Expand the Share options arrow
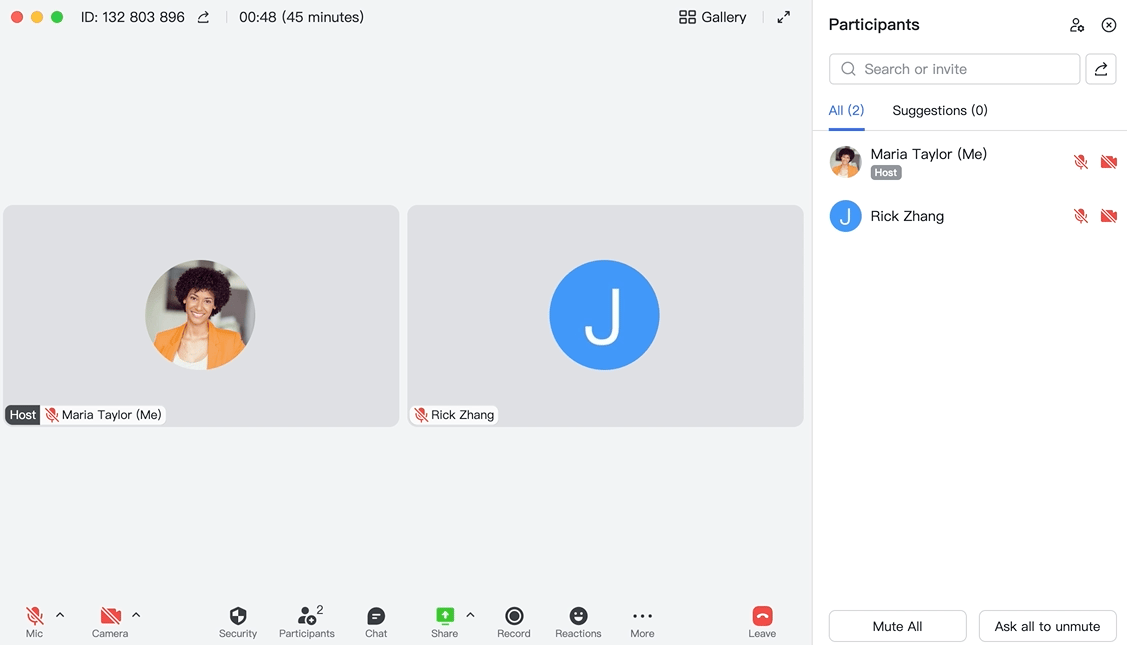Viewport: 1127px width, 645px height. click(x=470, y=615)
